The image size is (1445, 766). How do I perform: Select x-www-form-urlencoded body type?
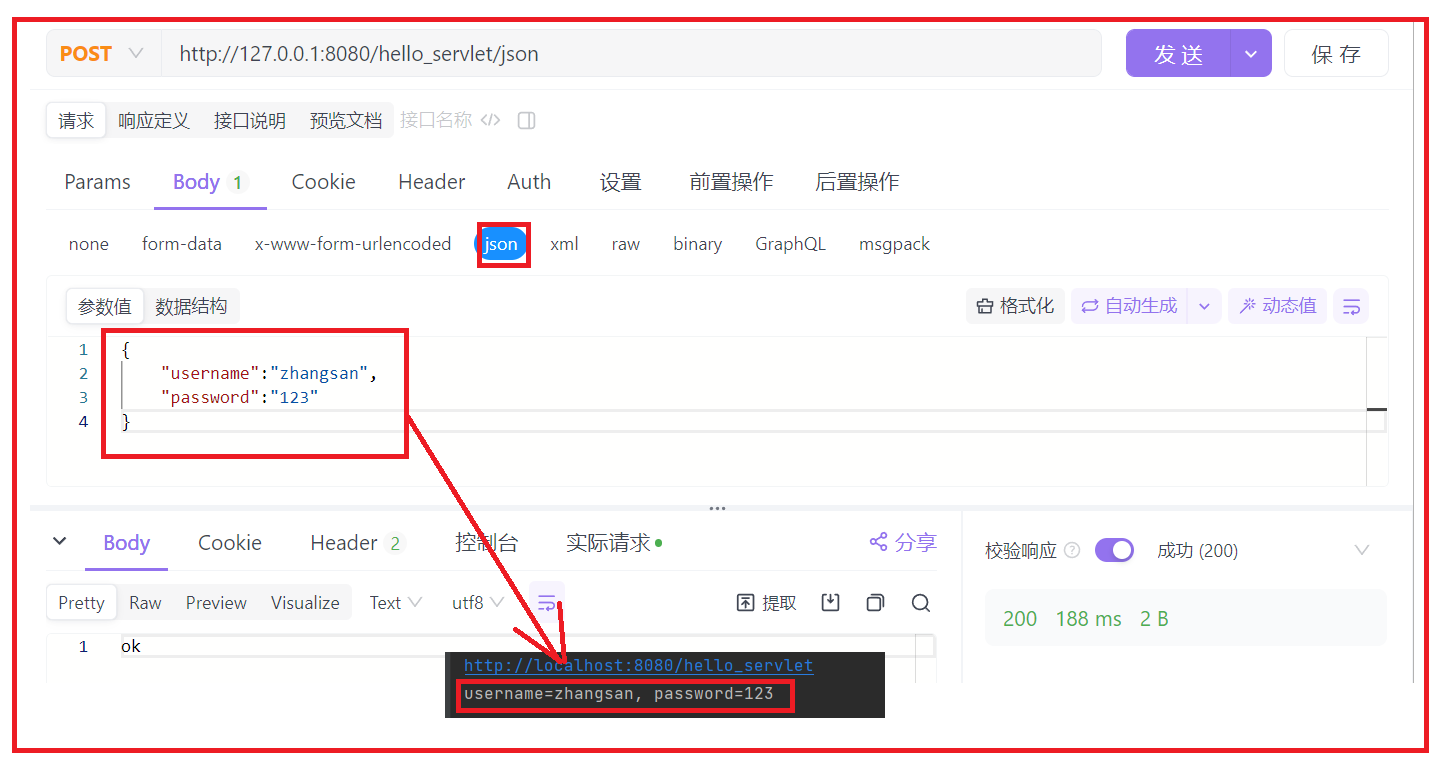click(x=353, y=244)
